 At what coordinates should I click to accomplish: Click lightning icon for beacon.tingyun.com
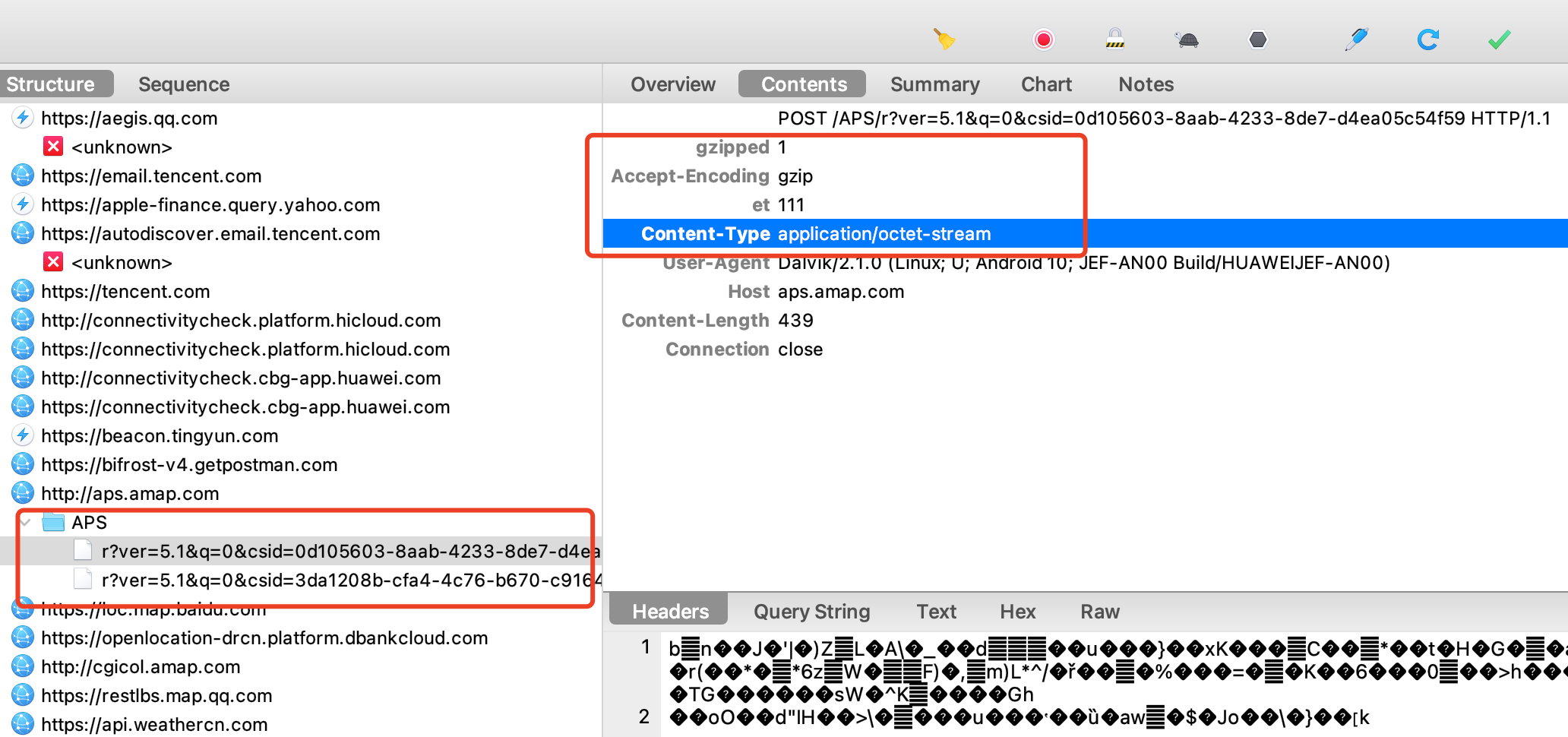23,435
